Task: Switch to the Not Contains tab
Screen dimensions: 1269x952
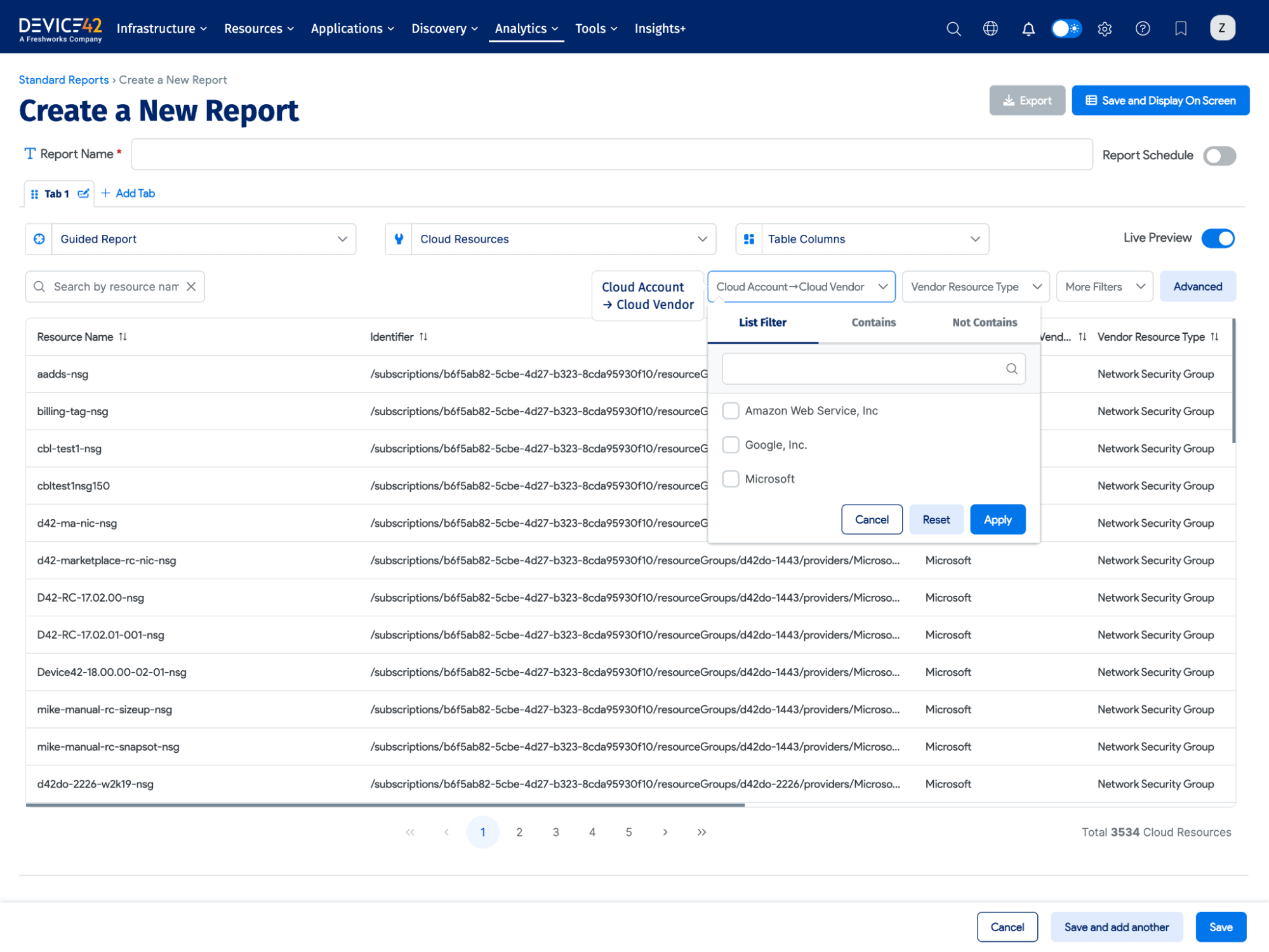Action: (x=984, y=322)
